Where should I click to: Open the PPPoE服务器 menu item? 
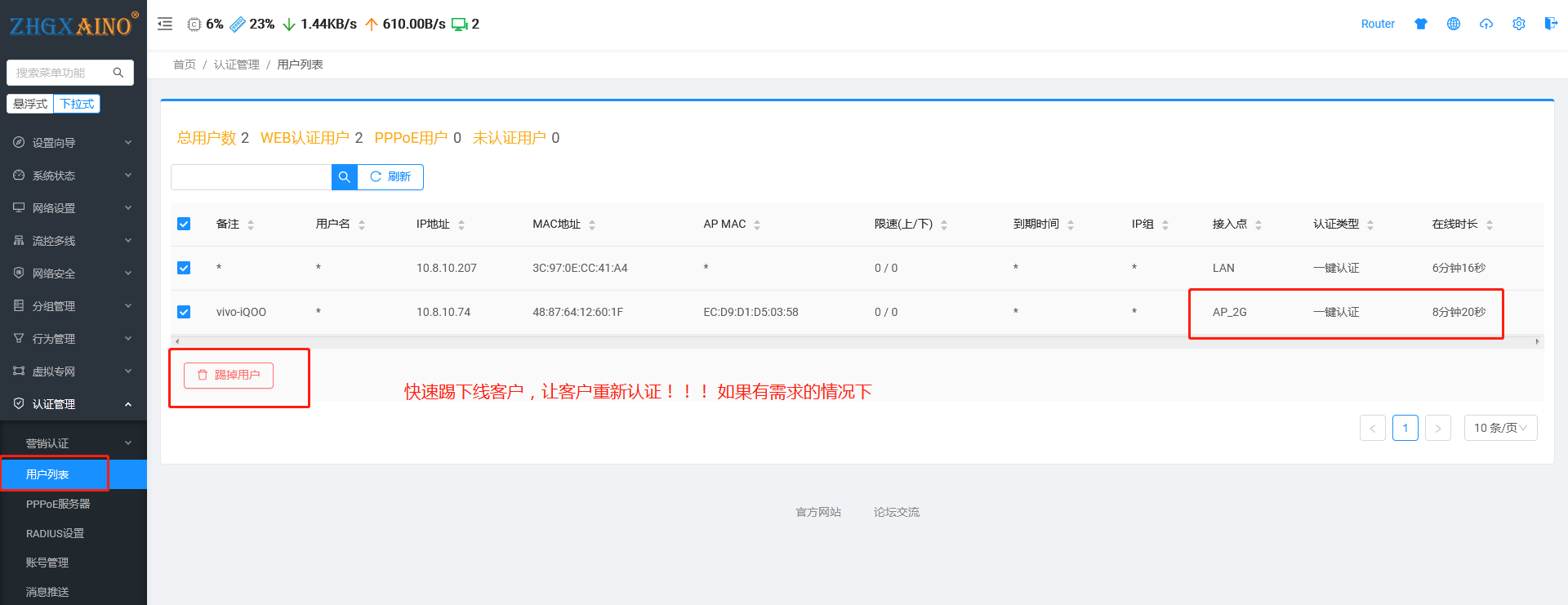coord(58,504)
